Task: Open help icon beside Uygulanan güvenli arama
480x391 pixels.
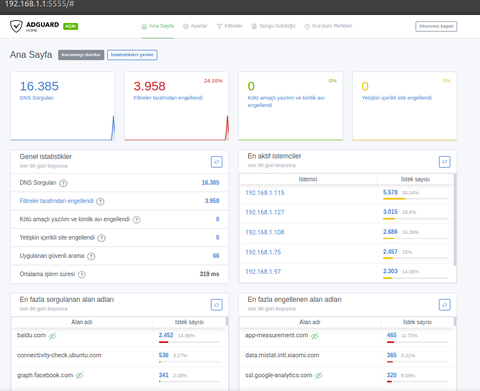Action: [91, 256]
